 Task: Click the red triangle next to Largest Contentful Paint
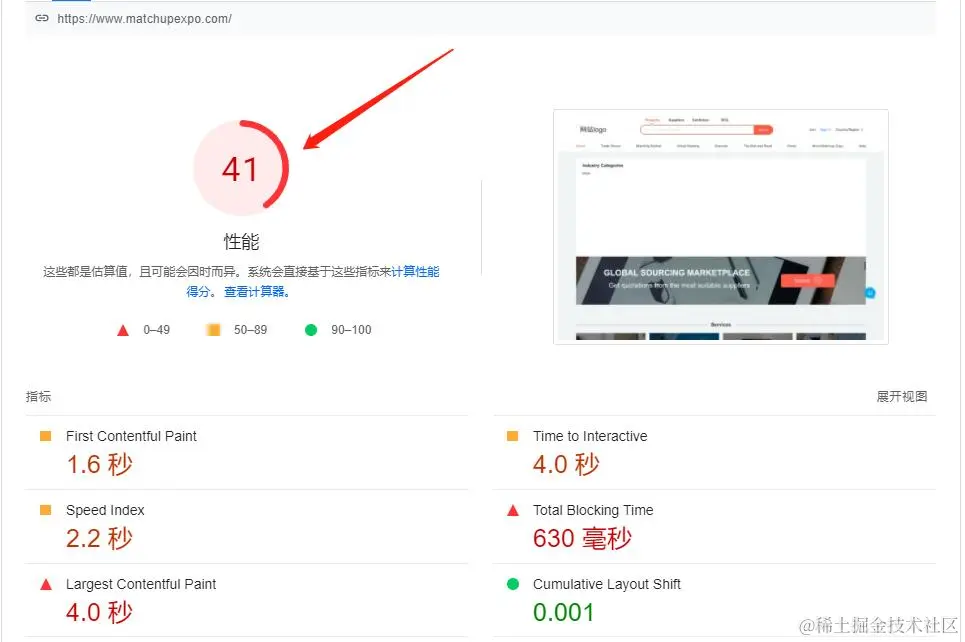click(46, 584)
